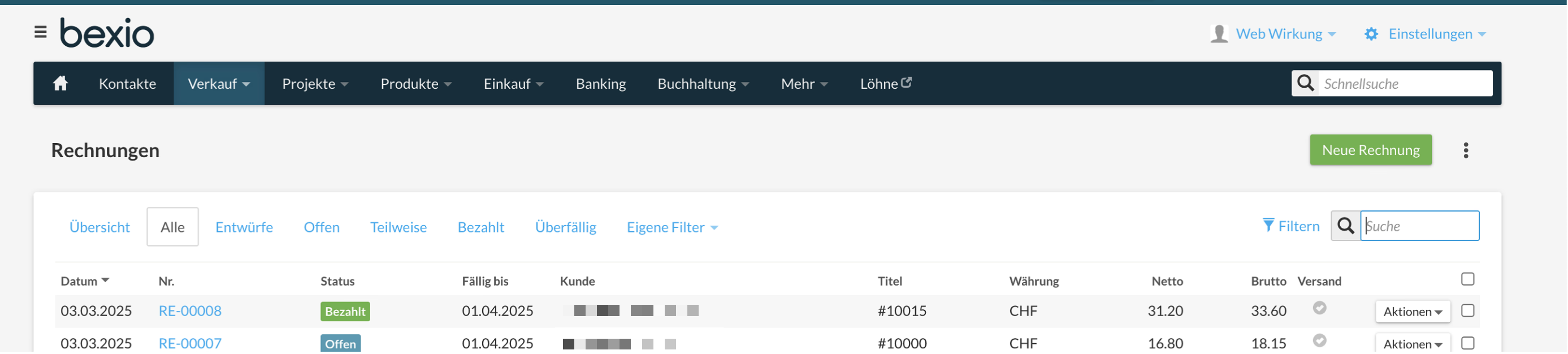
Task: Click the Suche magnifier button
Action: [x=1345, y=226]
